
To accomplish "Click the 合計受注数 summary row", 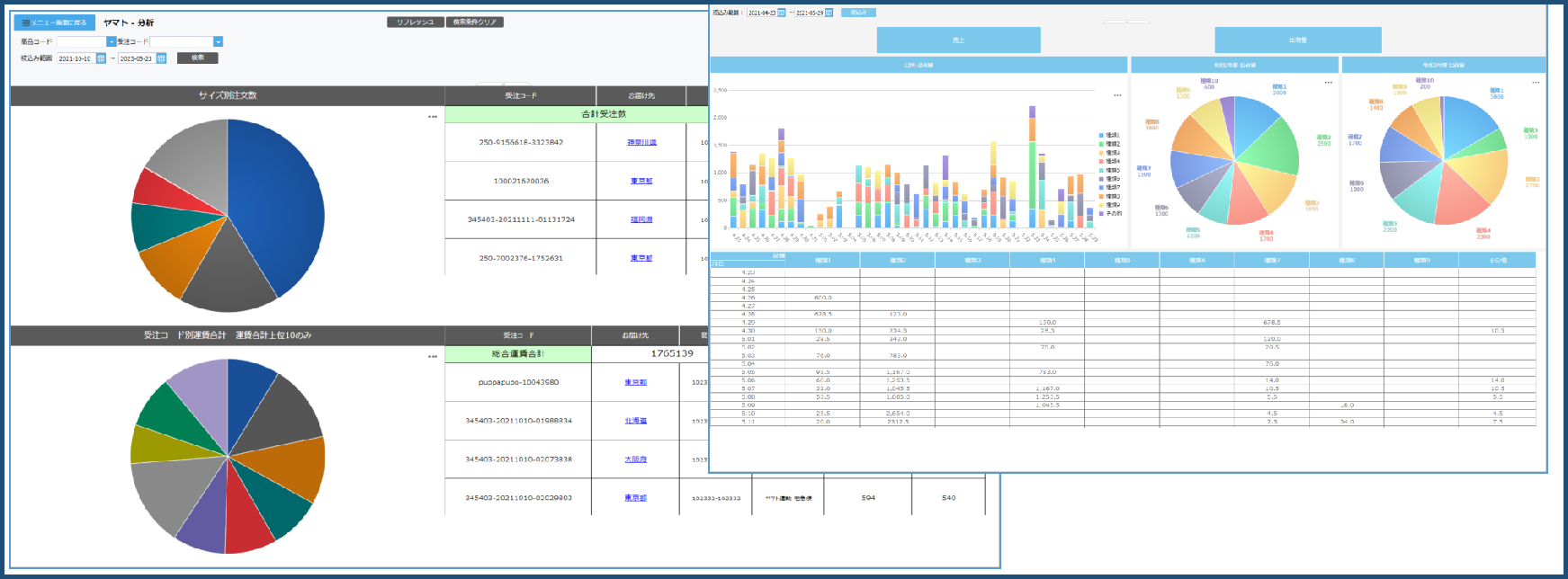I will point(577,114).
